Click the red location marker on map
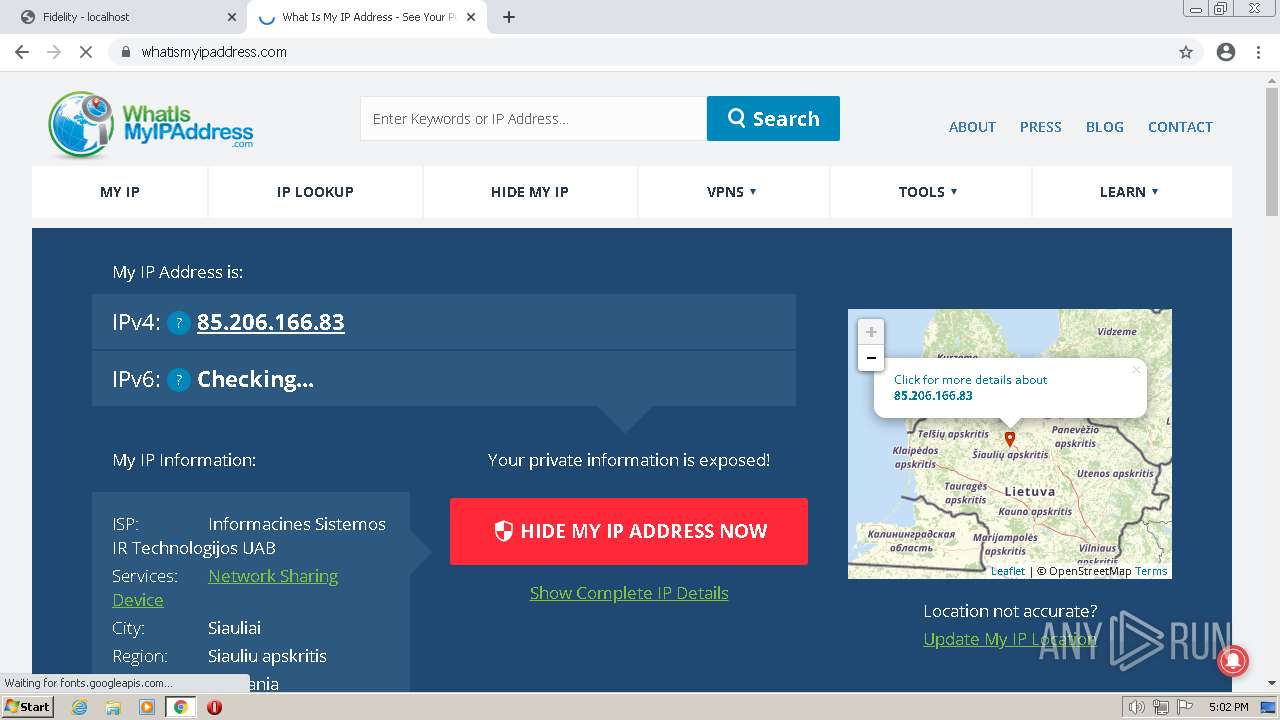 [1010, 439]
